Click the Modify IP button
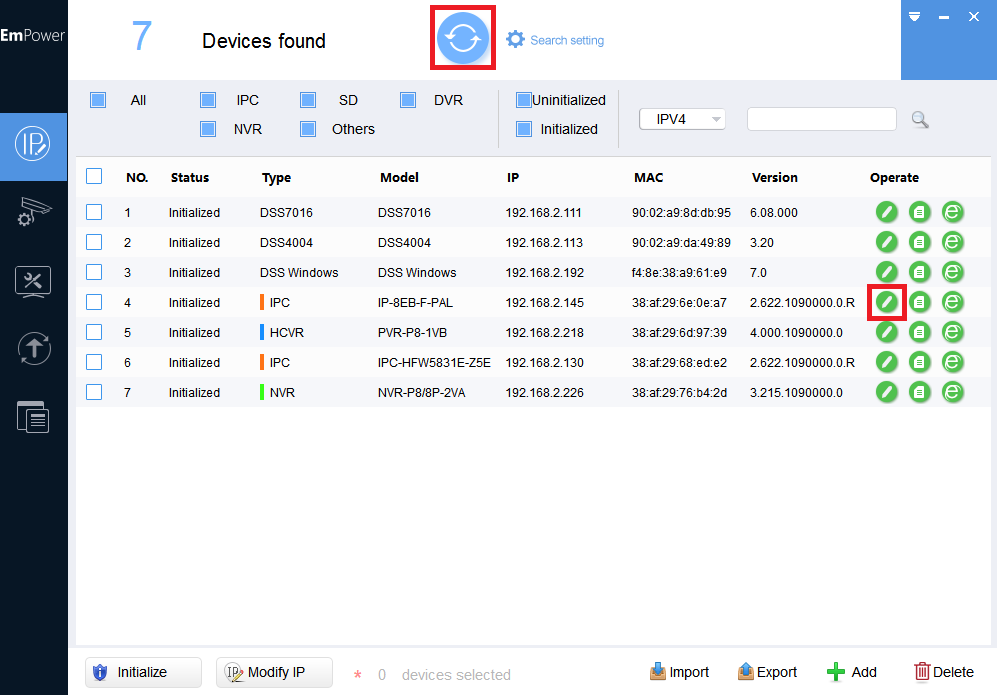Viewport: 997px width, 695px height. 274,672
